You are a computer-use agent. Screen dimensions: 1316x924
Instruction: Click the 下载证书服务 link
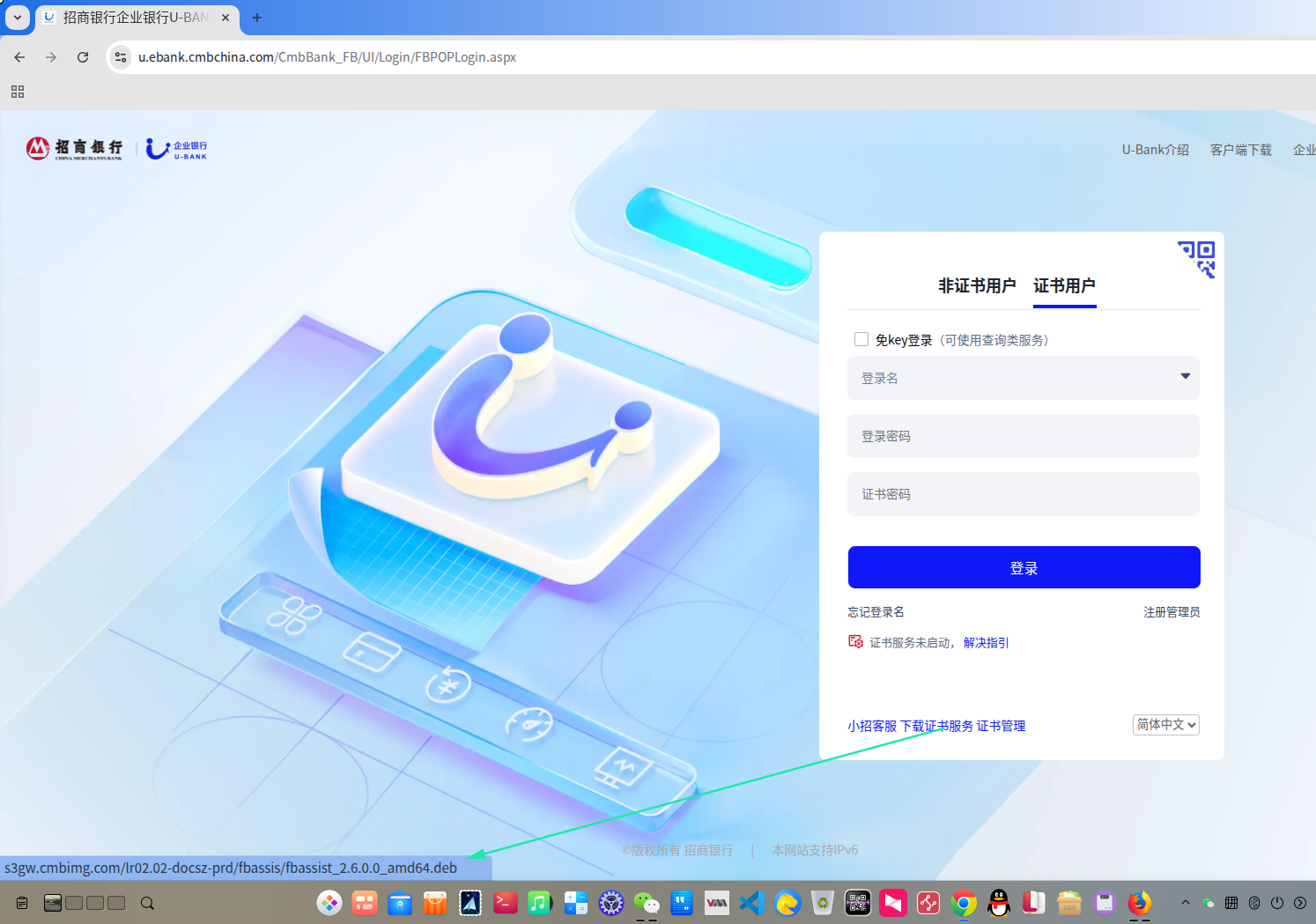click(x=936, y=726)
